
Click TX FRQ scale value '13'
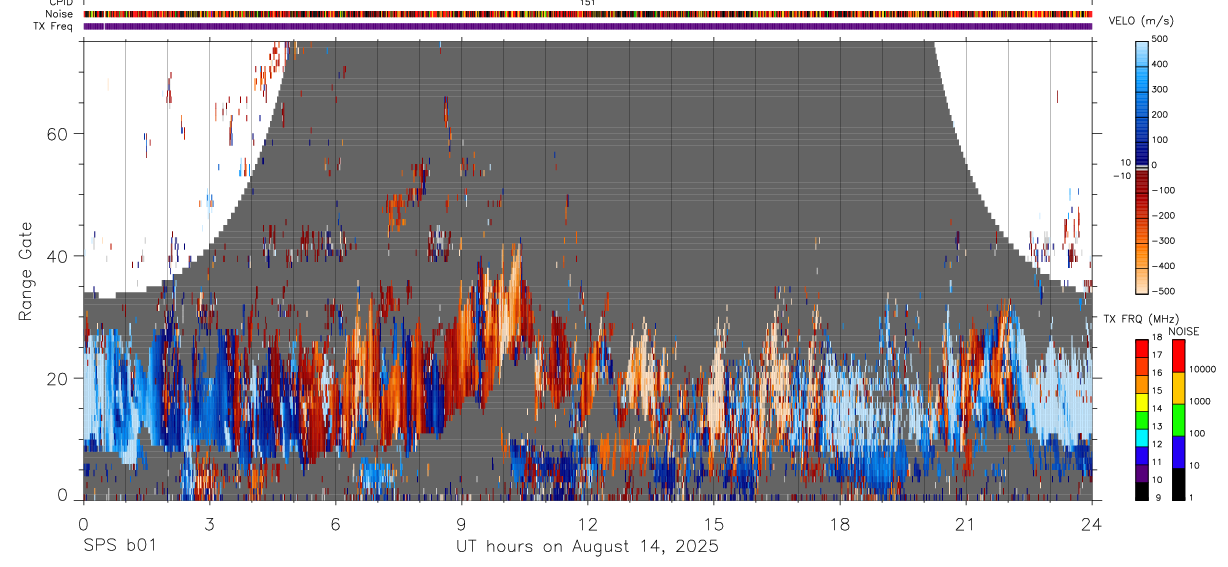[1157, 426]
